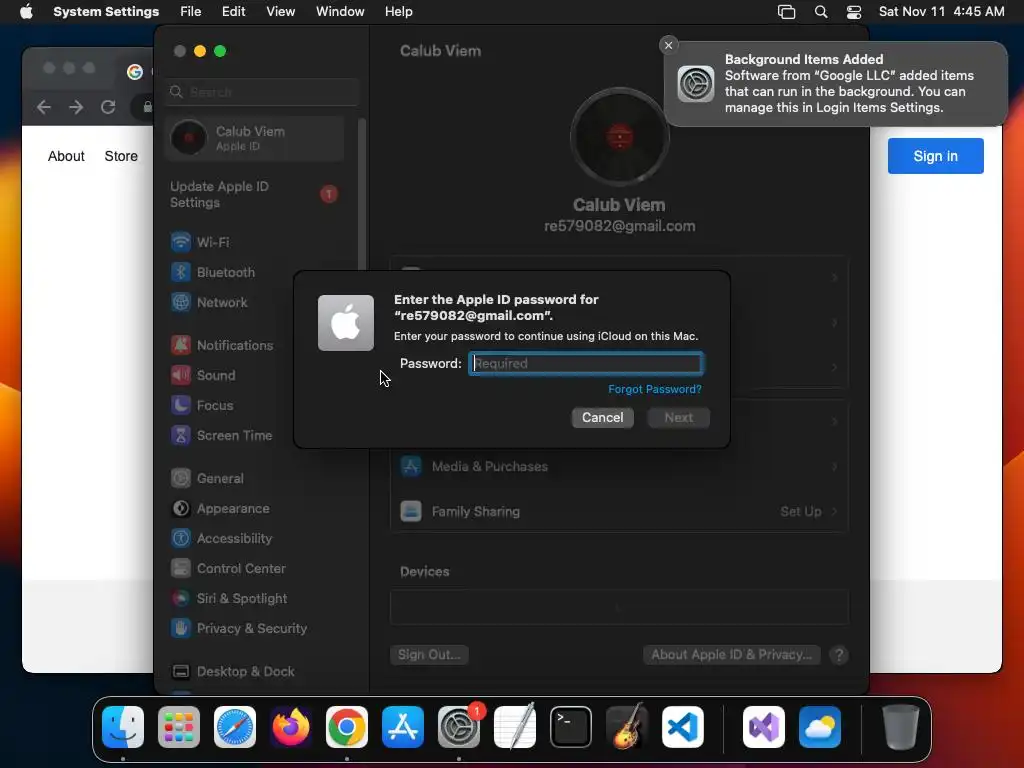Image resolution: width=1024 pixels, height=768 pixels.
Task: Click Forgot Password? link
Action: point(655,389)
